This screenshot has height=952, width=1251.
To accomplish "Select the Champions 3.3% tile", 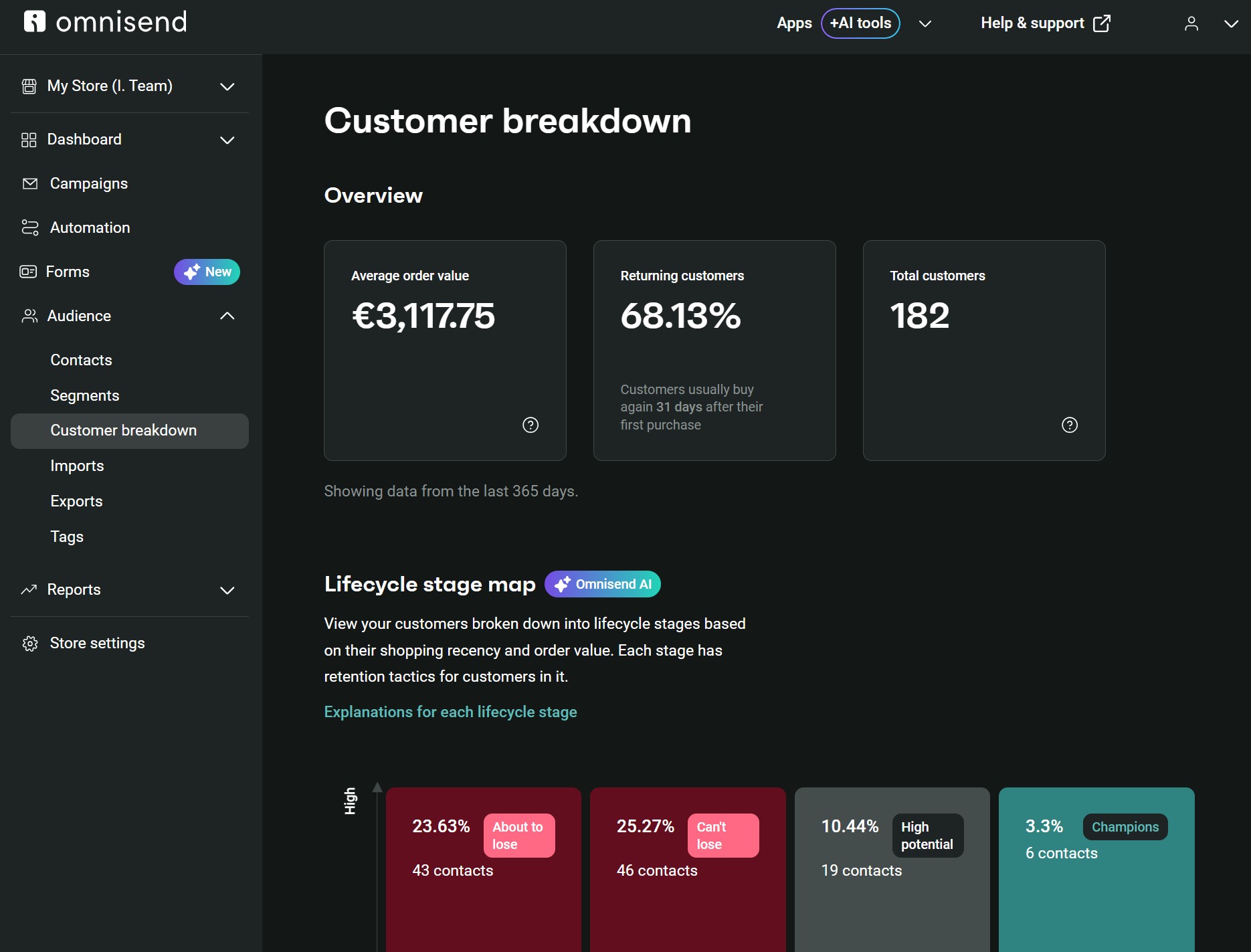I will (x=1096, y=870).
